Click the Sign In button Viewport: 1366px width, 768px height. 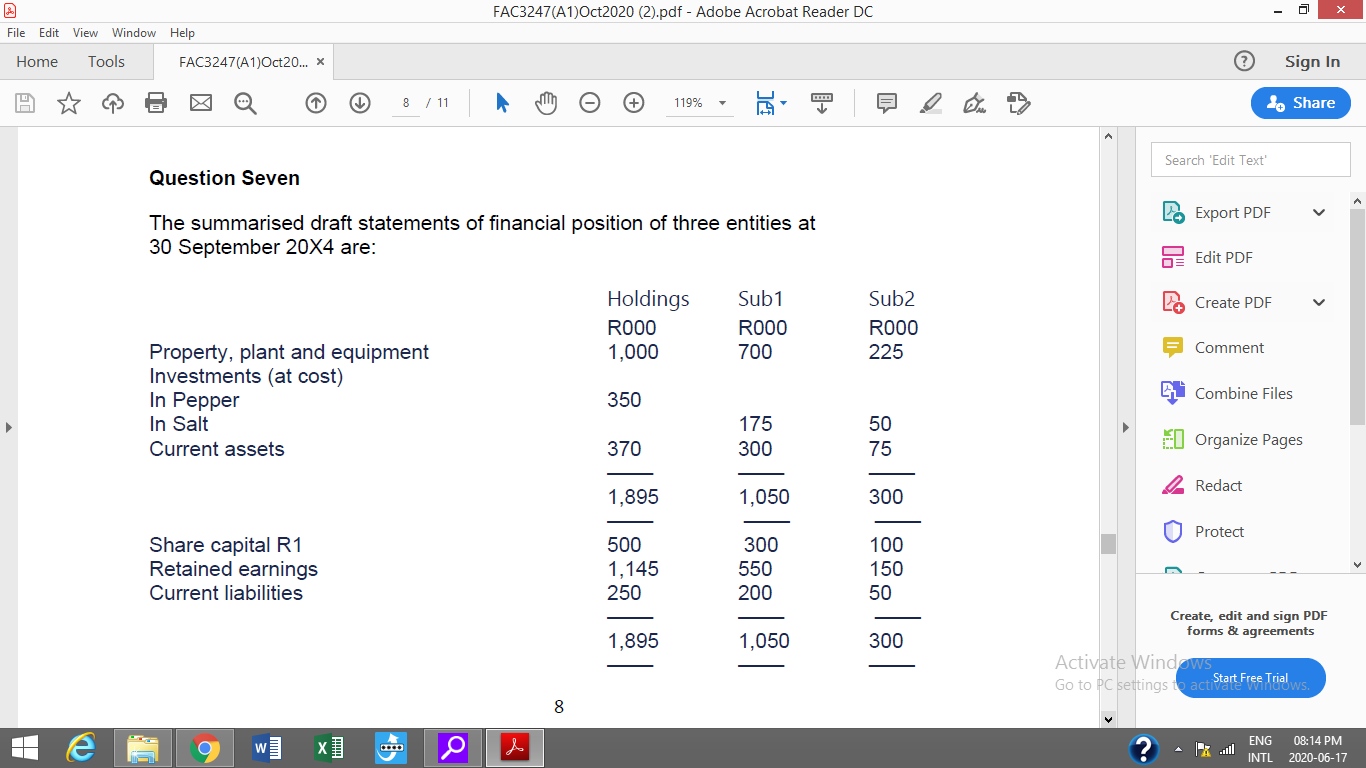pos(1311,61)
